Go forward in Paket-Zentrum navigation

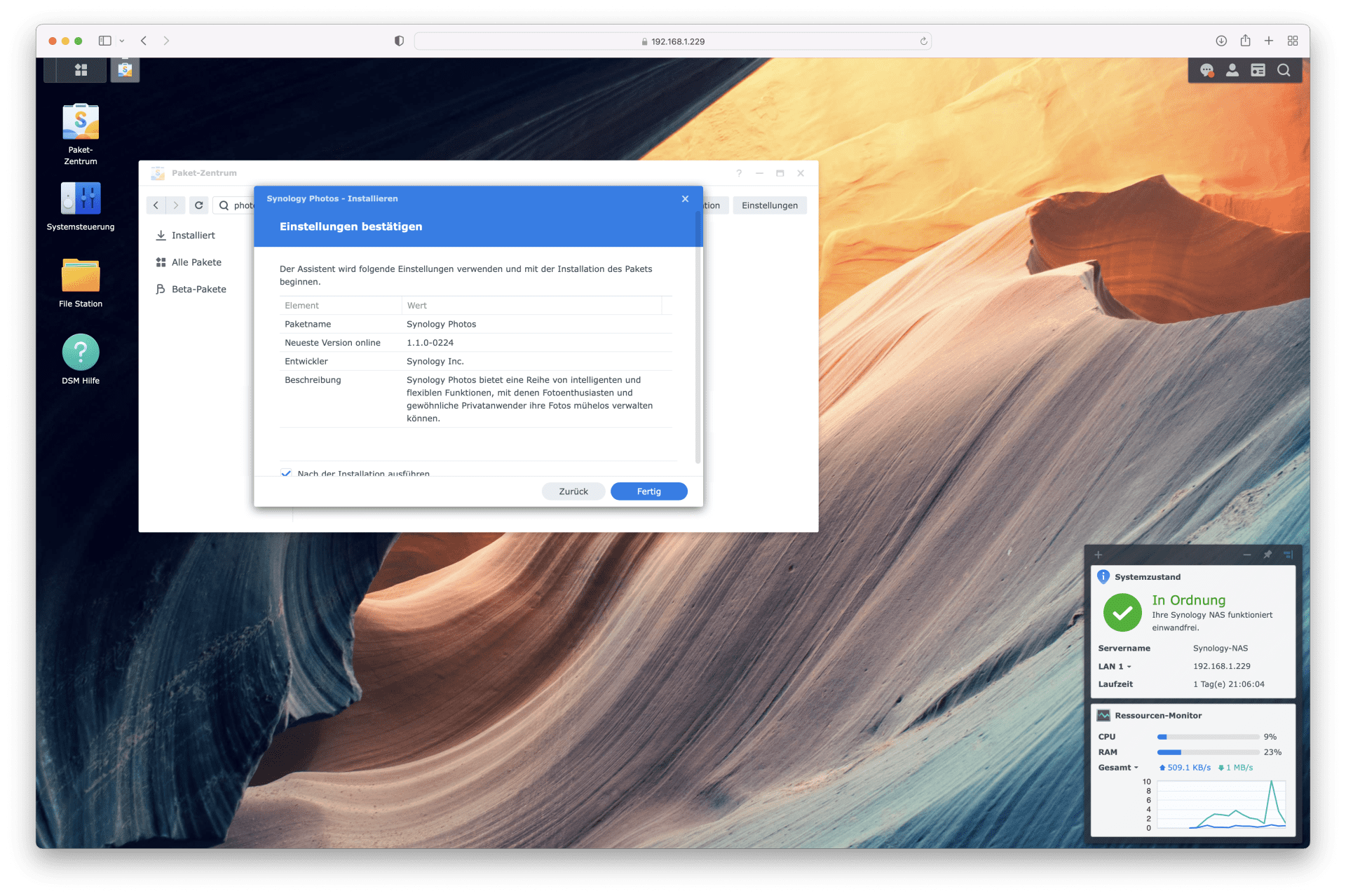[x=176, y=205]
